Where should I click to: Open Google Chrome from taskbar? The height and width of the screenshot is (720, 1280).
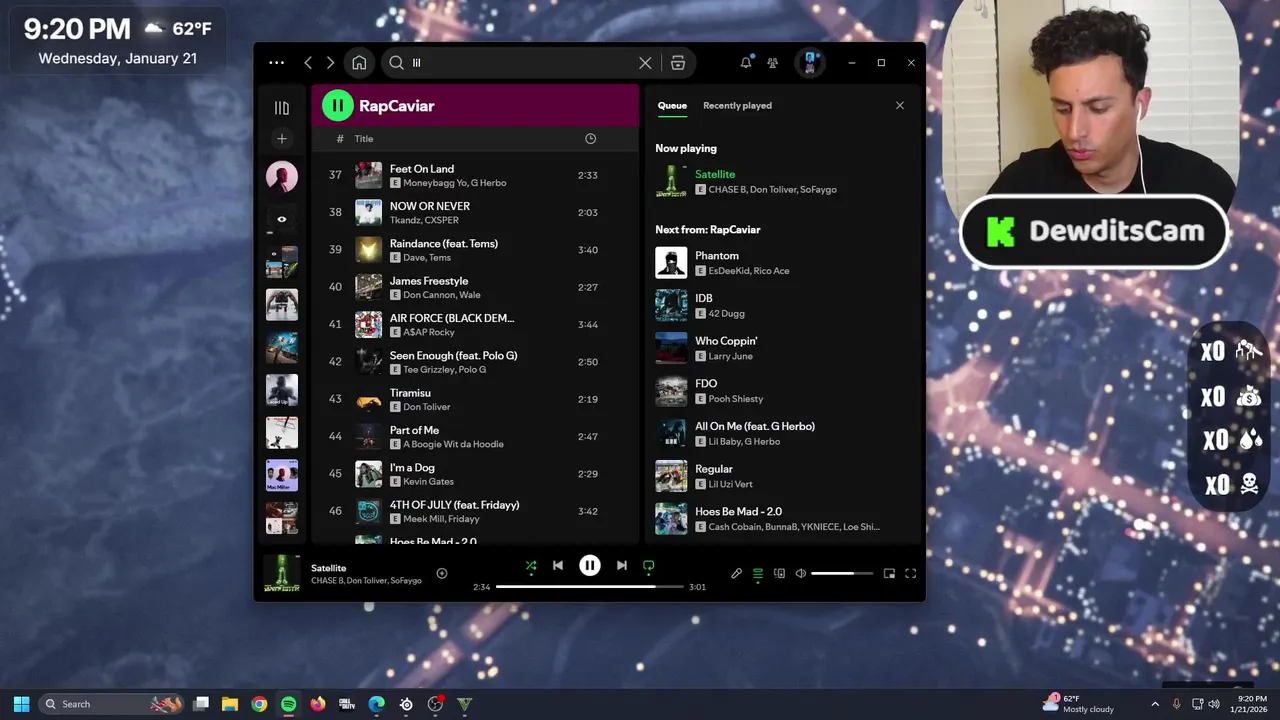pos(259,704)
